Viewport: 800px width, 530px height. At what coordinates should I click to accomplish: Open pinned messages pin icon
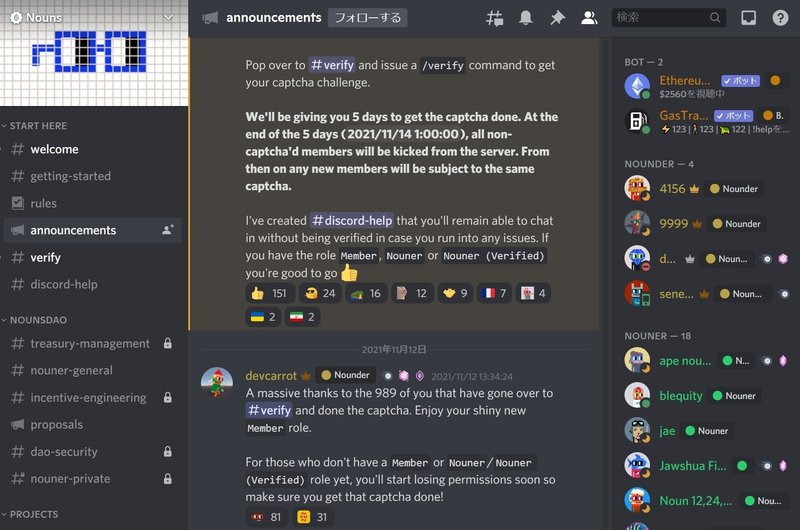pos(557,18)
